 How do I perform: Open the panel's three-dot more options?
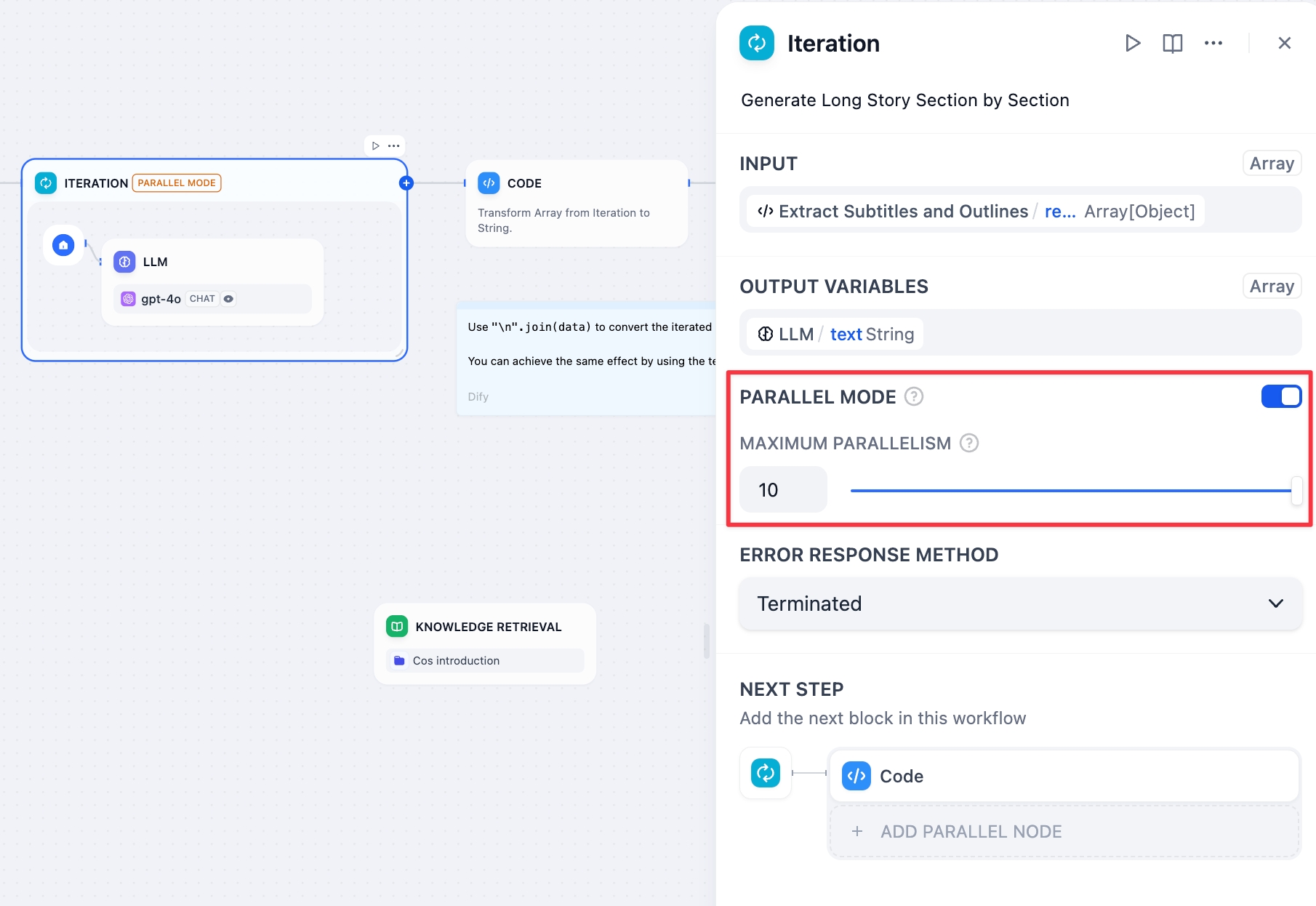[x=1213, y=44]
